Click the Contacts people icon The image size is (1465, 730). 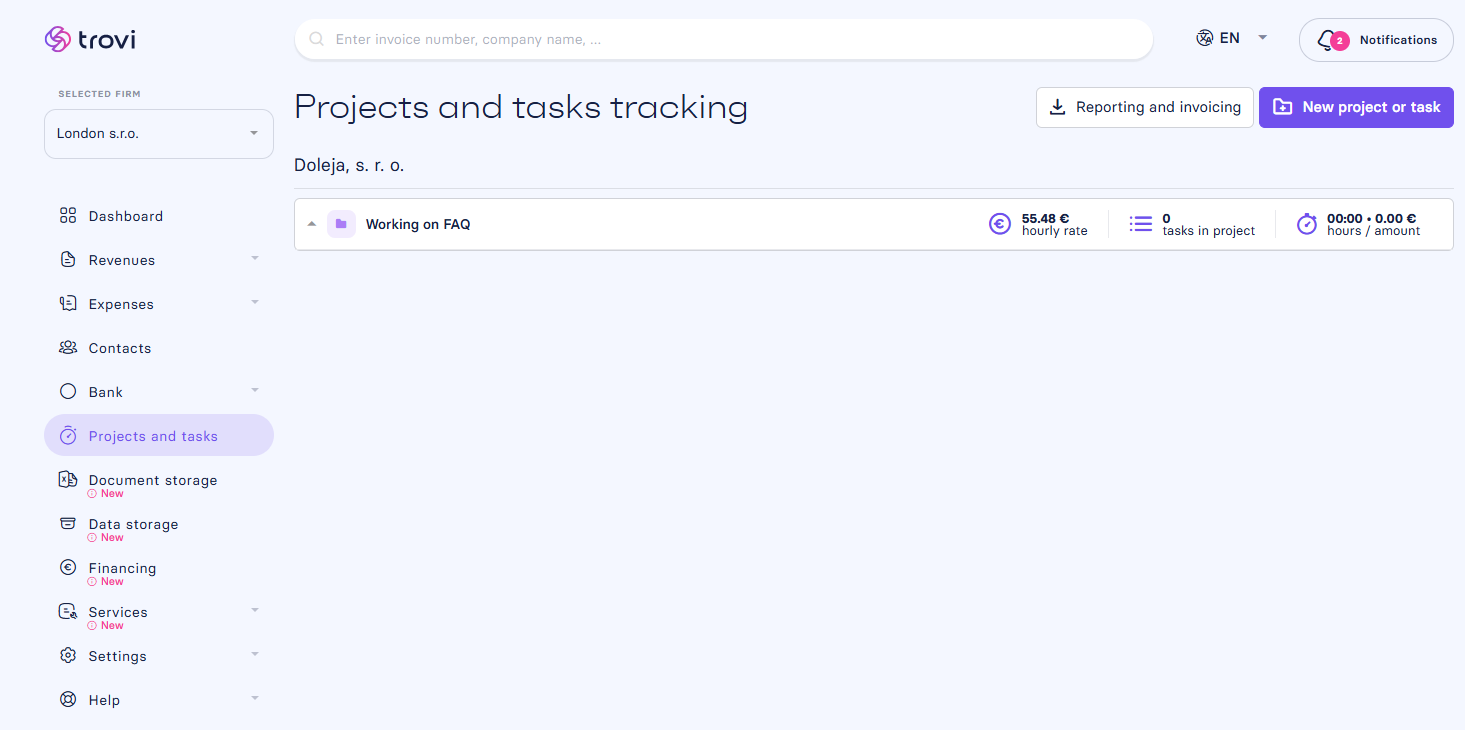[68, 348]
